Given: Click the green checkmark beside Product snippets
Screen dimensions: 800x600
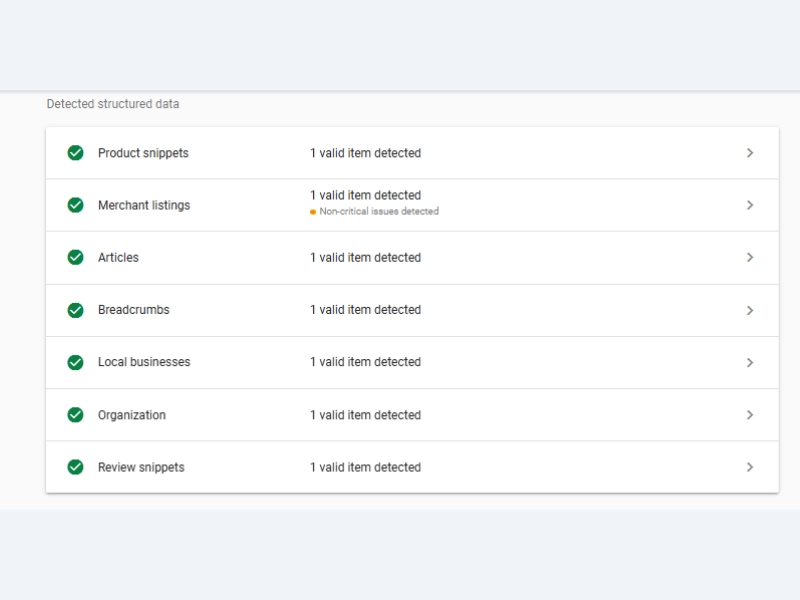Looking at the screenshot, I should 75,153.
